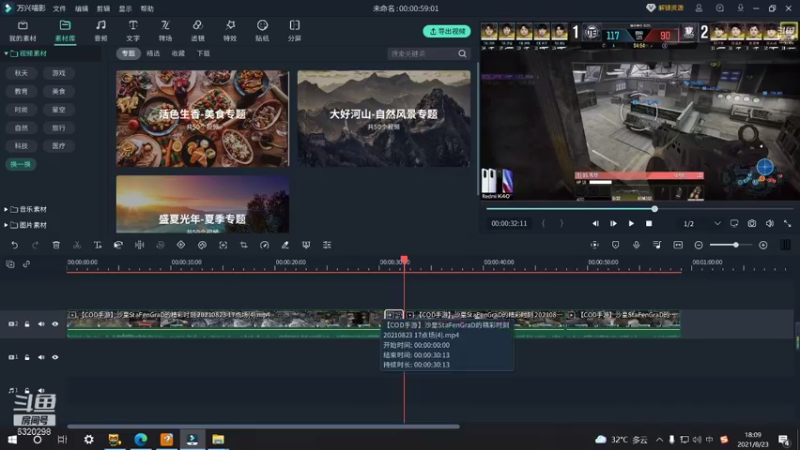Image resolution: width=800 pixels, height=450 pixels.
Task: Mute audio track 1 speaker
Action: (x=41, y=390)
